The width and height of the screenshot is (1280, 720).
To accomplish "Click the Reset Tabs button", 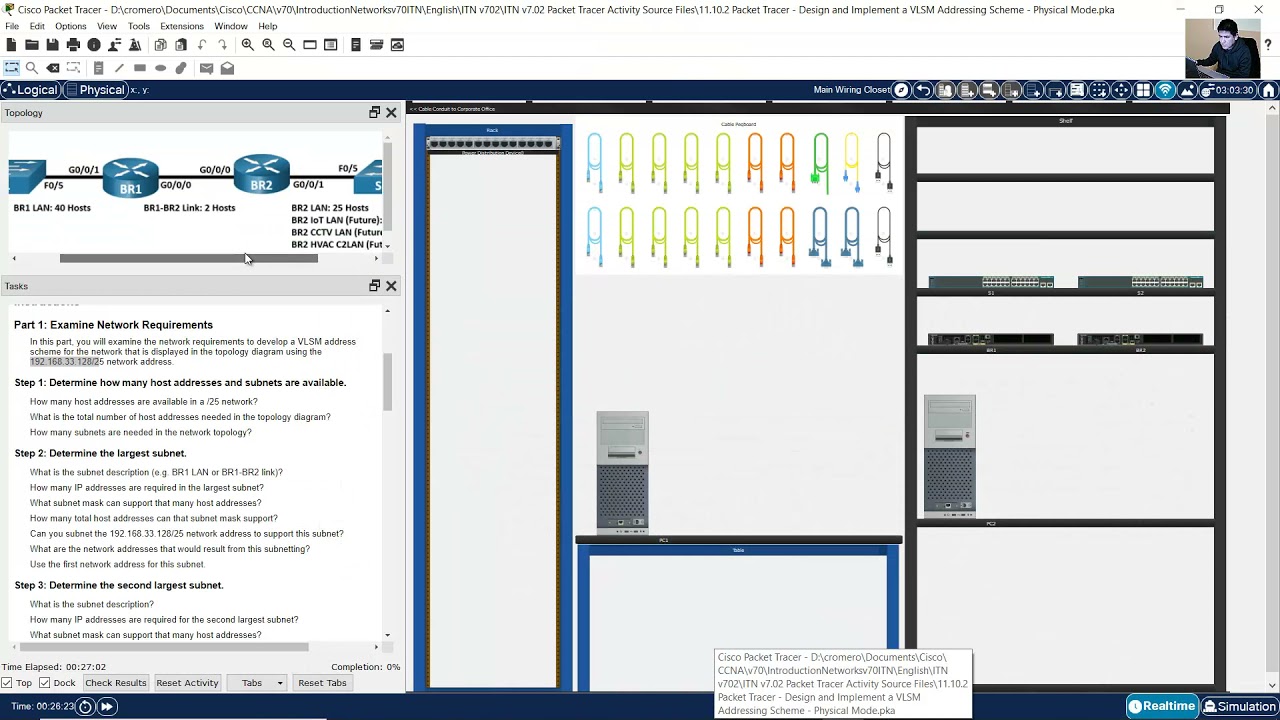I will tap(322, 683).
